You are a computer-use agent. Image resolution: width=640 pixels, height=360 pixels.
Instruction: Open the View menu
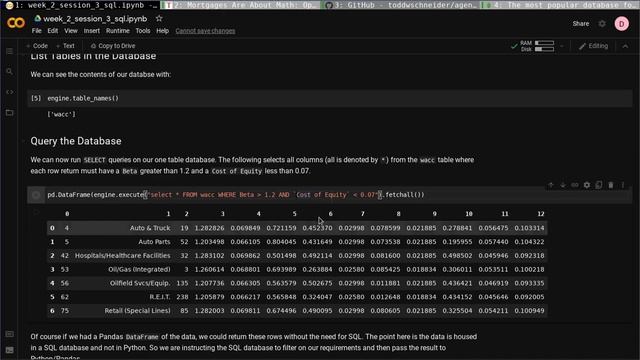tap(71, 31)
